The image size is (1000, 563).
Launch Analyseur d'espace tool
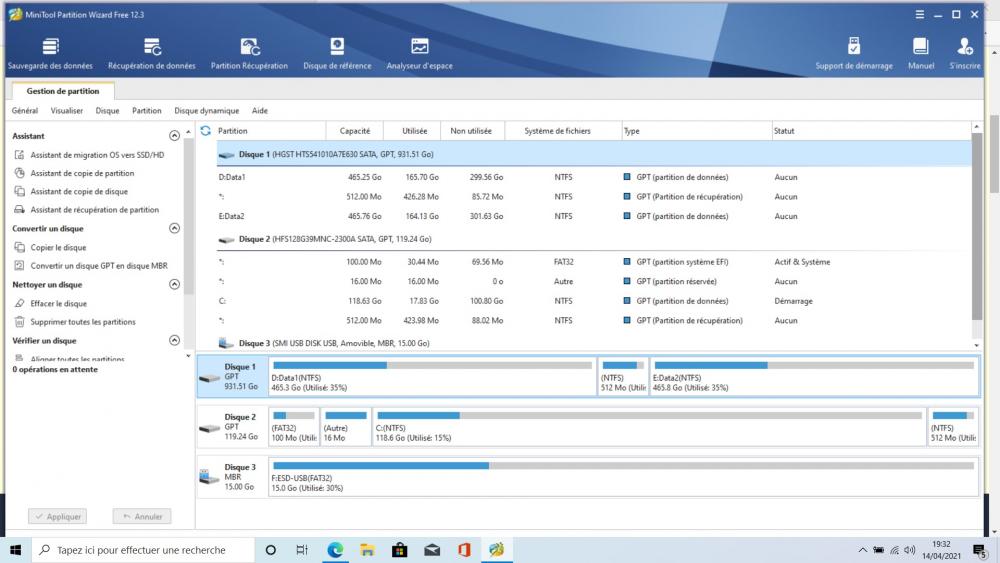pos(420,54)
